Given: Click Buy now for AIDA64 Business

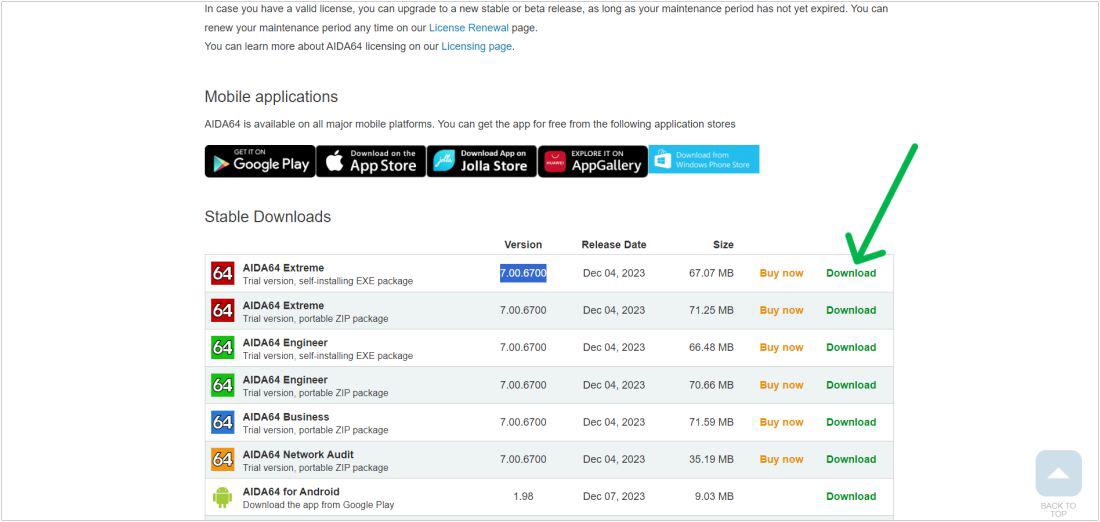Looking at the screenshot, I should [782, 422].
